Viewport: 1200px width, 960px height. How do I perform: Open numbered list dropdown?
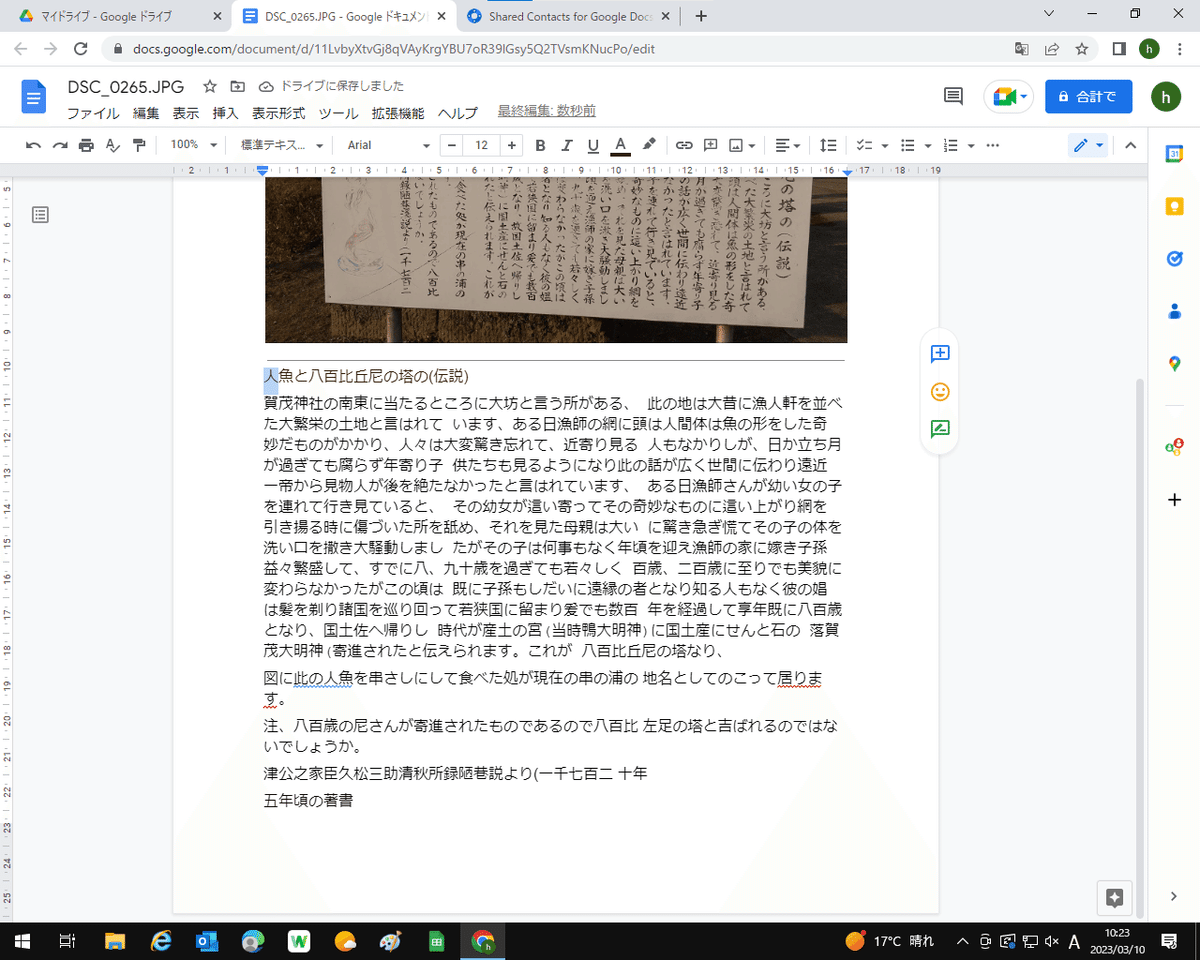958,145
